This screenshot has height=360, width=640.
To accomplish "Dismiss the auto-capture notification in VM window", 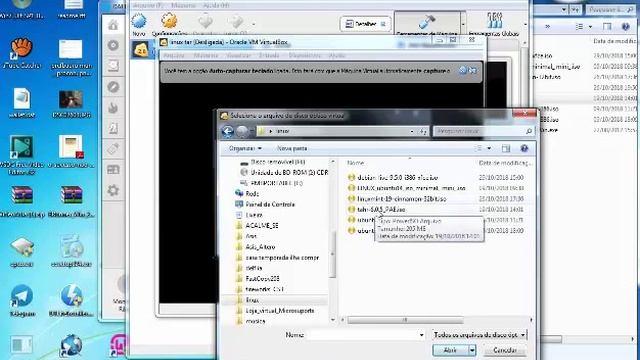I will click(x=472, y=71).
